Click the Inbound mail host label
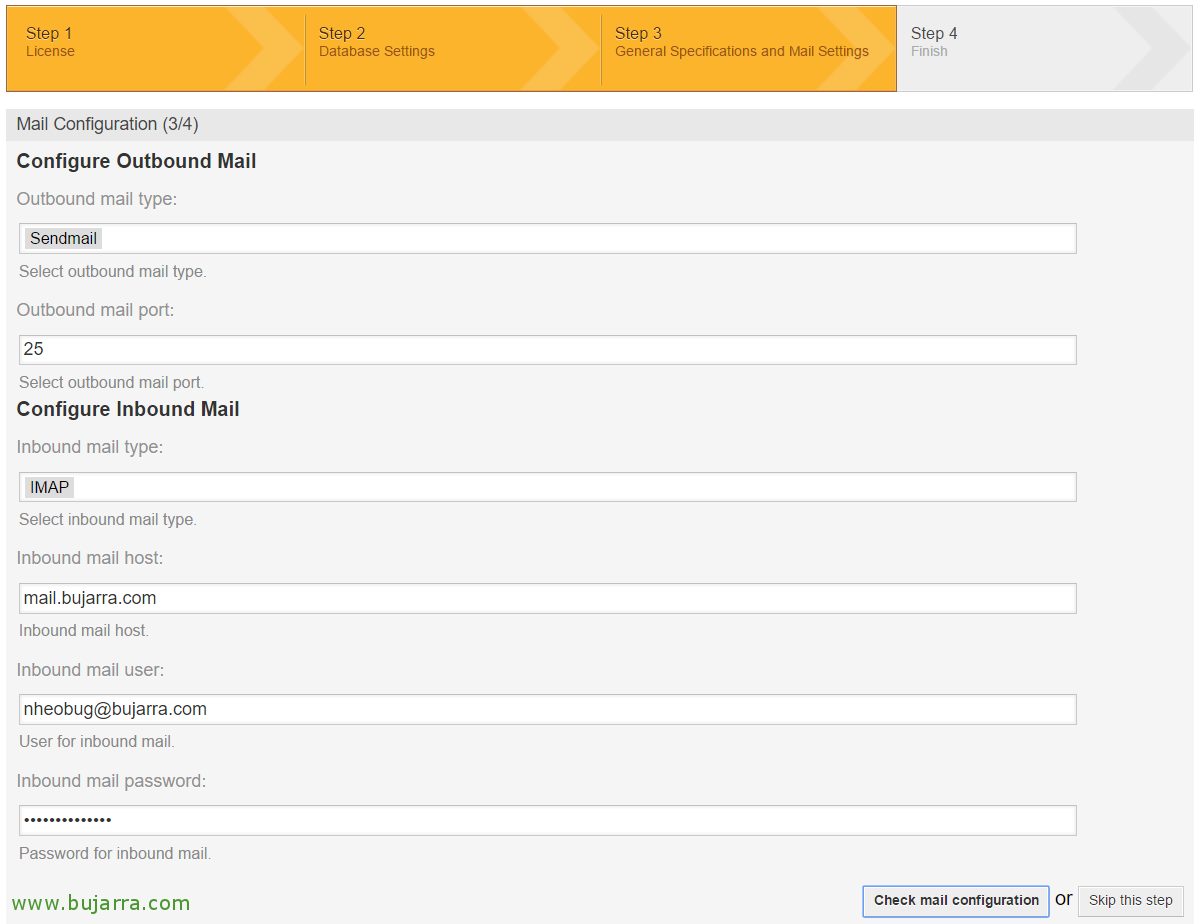 [x=90, y=558]
